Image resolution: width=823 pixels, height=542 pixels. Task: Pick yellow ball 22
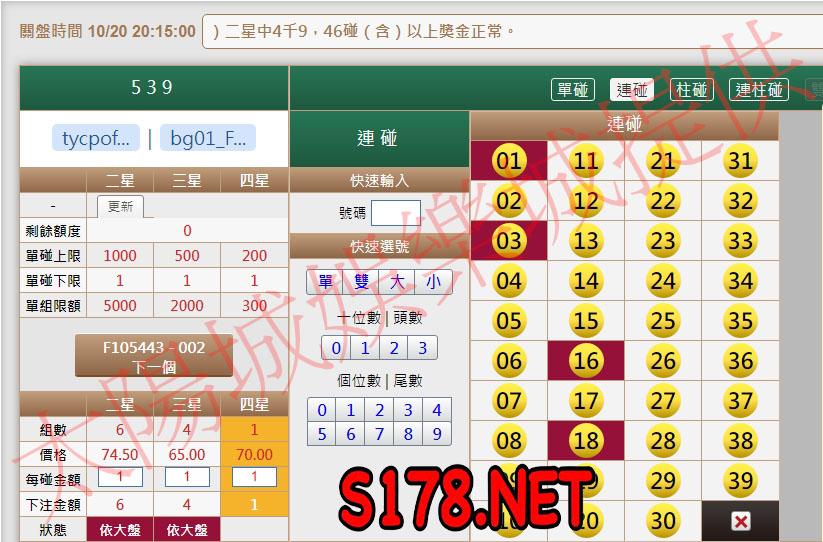point(663,201)
